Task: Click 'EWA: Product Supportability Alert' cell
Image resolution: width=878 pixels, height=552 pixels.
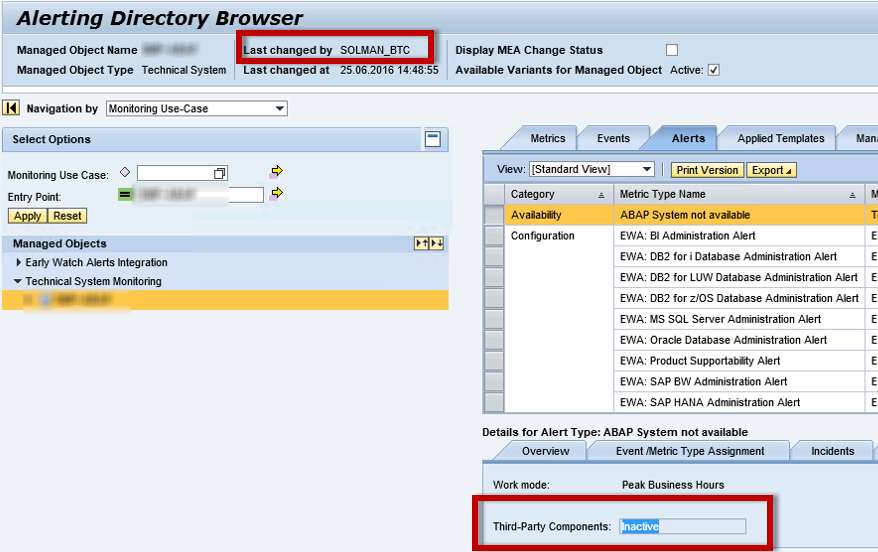Action: coord(739,361)
